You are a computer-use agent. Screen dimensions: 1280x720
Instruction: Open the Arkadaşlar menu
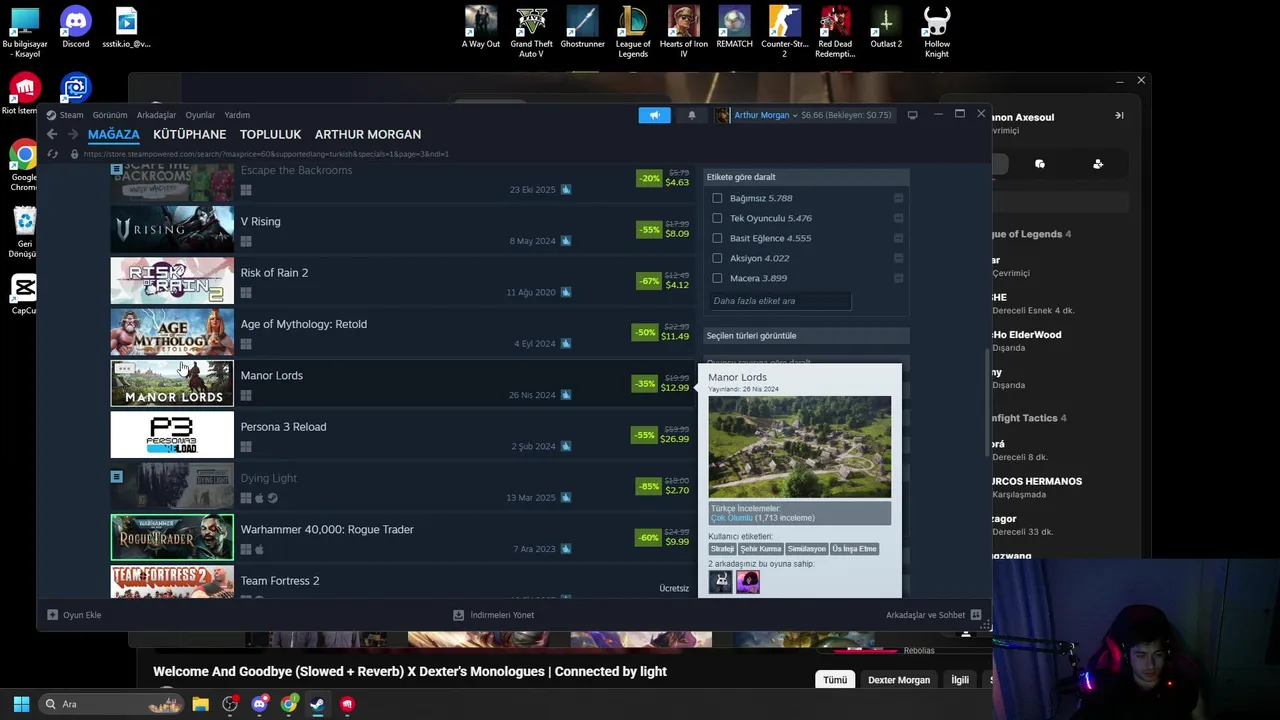click(156, 115)
